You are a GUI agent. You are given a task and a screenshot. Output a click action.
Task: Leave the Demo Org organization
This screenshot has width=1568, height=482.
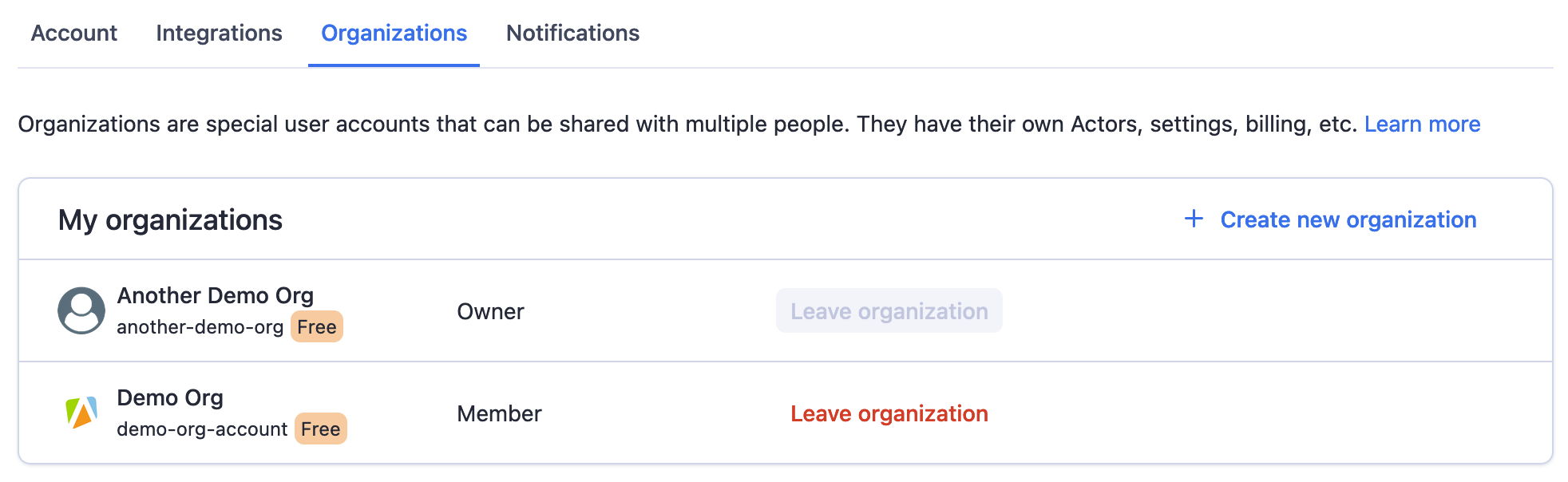(x=889, y=413)
